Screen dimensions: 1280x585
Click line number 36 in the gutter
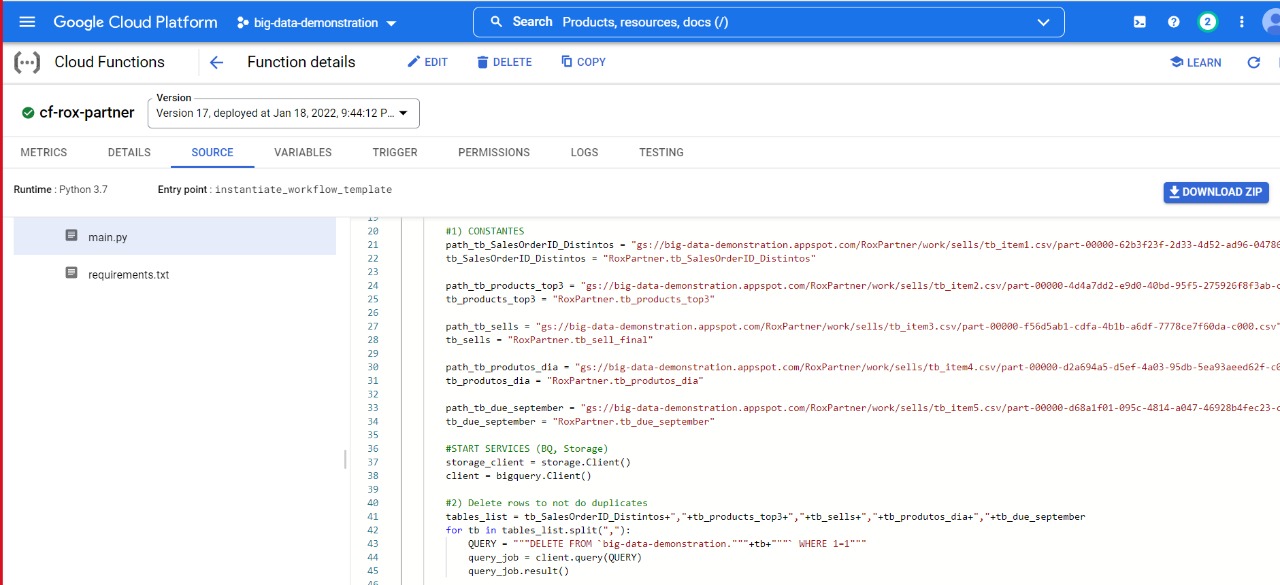coord(372,449)
